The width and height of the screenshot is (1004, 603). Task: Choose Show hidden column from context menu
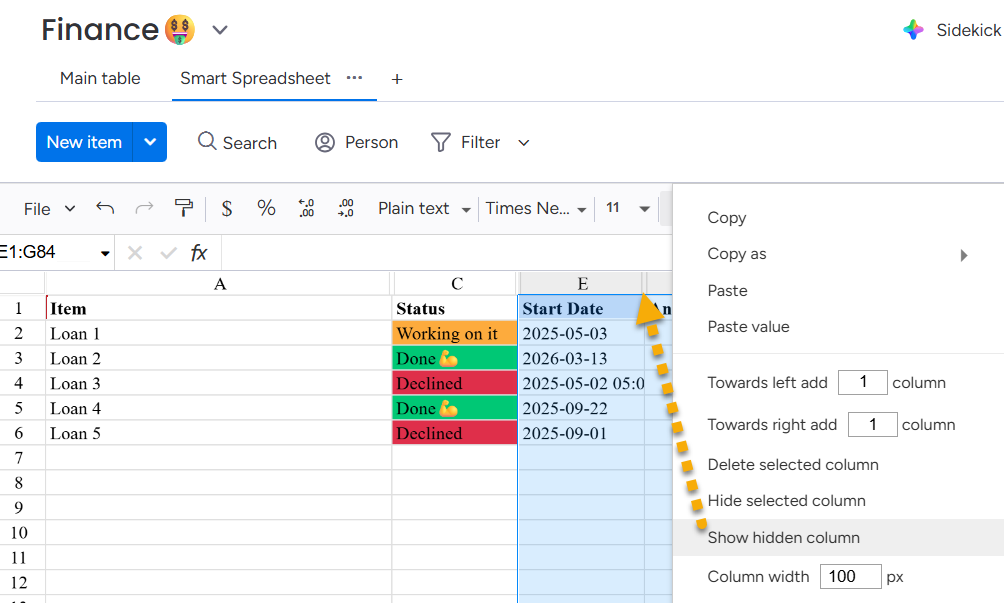783,537
